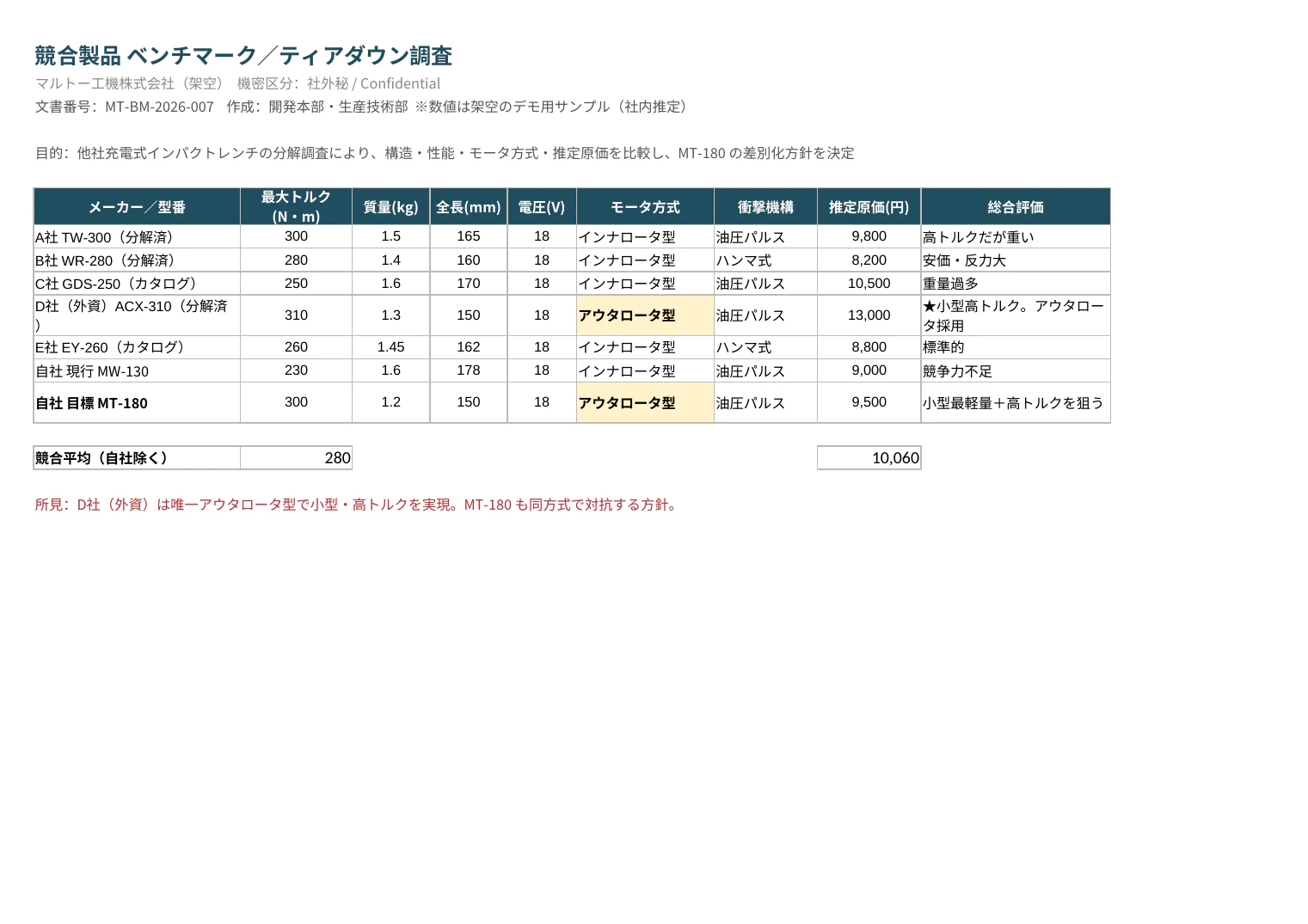Click B社 torque value 280 in table row

[x=296, y=260]
